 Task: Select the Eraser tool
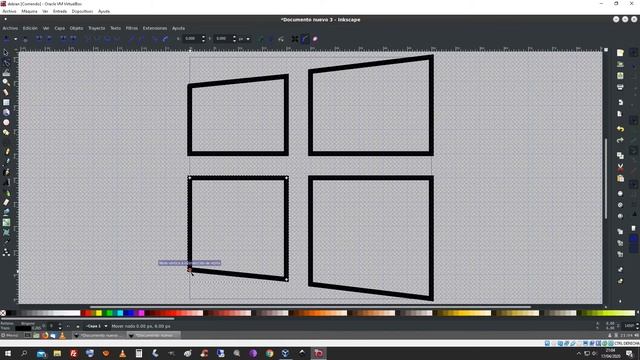(x=6, y=202)
